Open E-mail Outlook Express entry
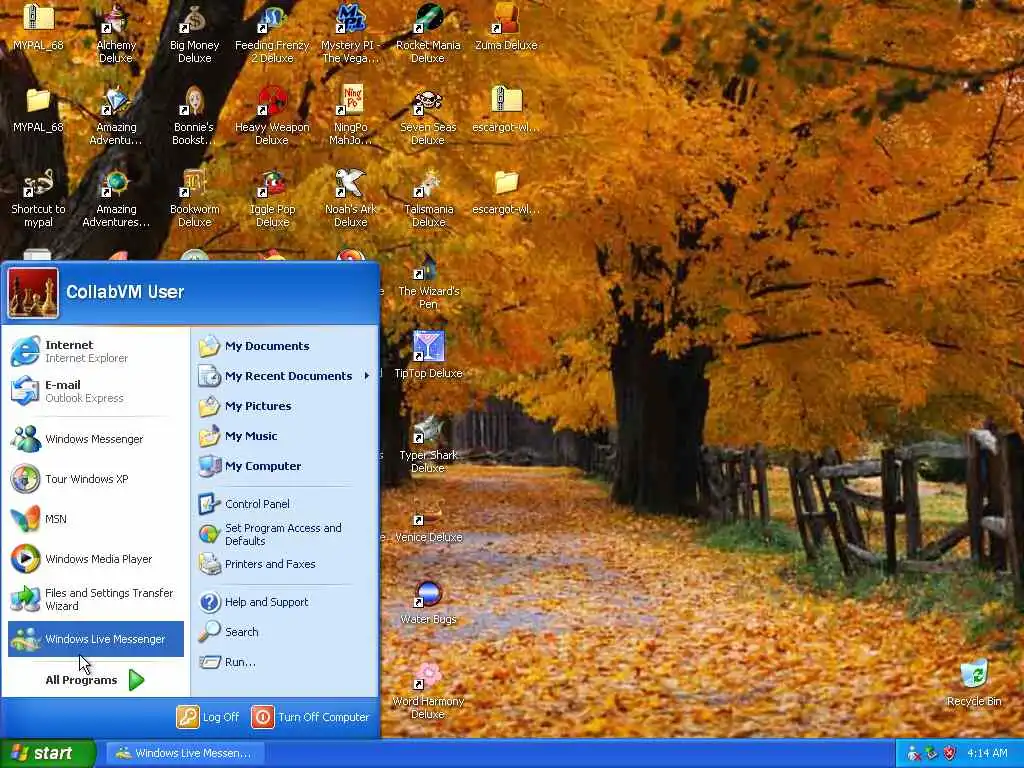The width and height of the screenshot is (1024, 768). coord(96,391)
